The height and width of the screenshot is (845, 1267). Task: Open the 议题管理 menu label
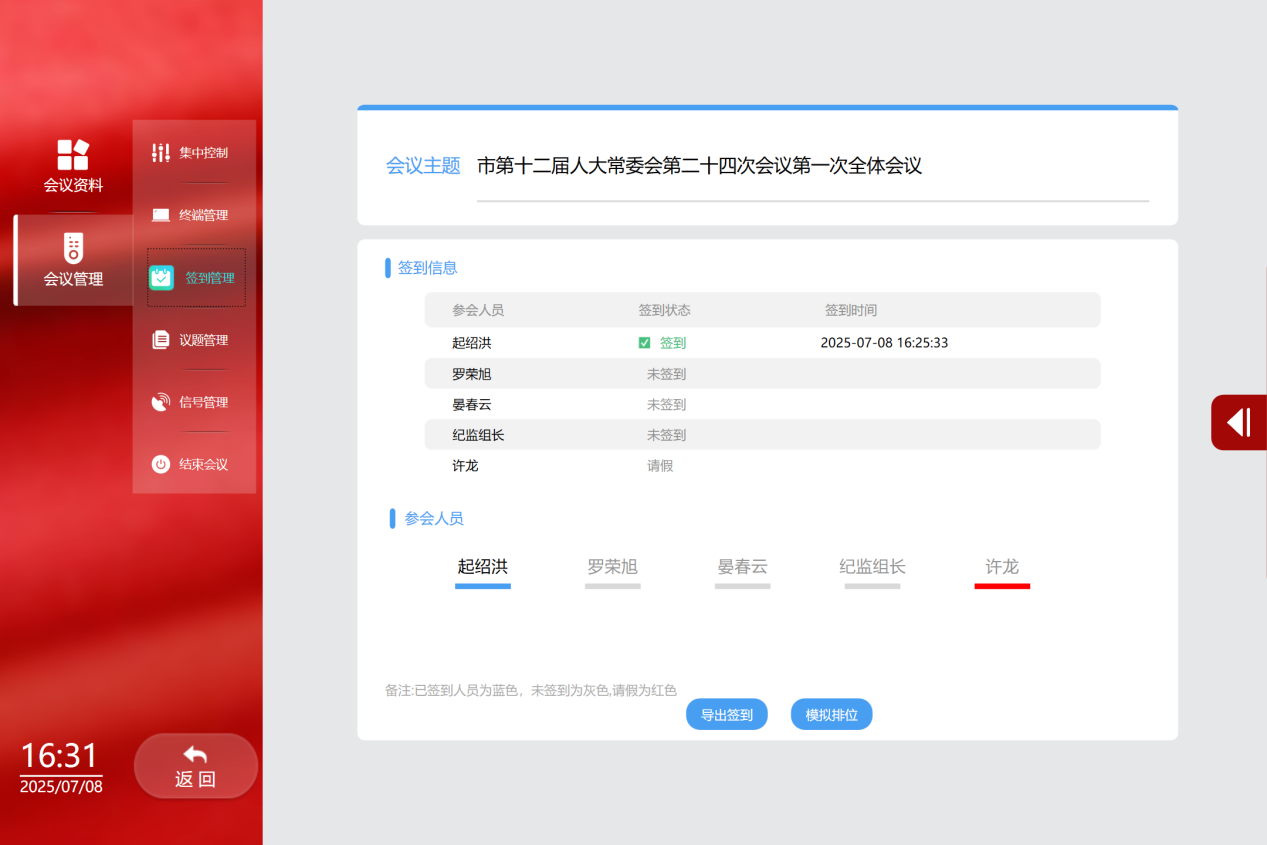coord(204,340)
